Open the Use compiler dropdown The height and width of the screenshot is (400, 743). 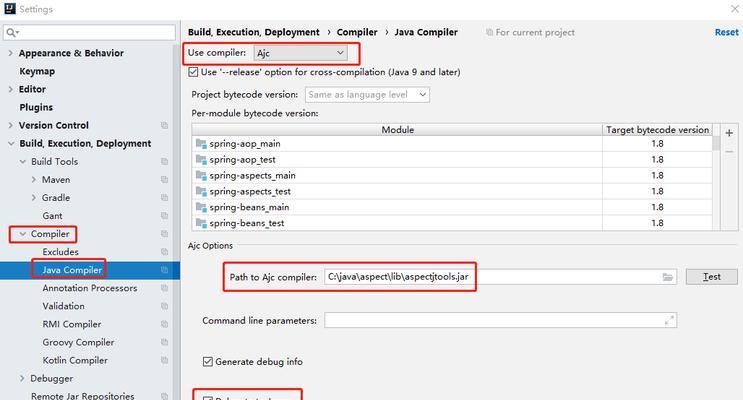[300, 53]
